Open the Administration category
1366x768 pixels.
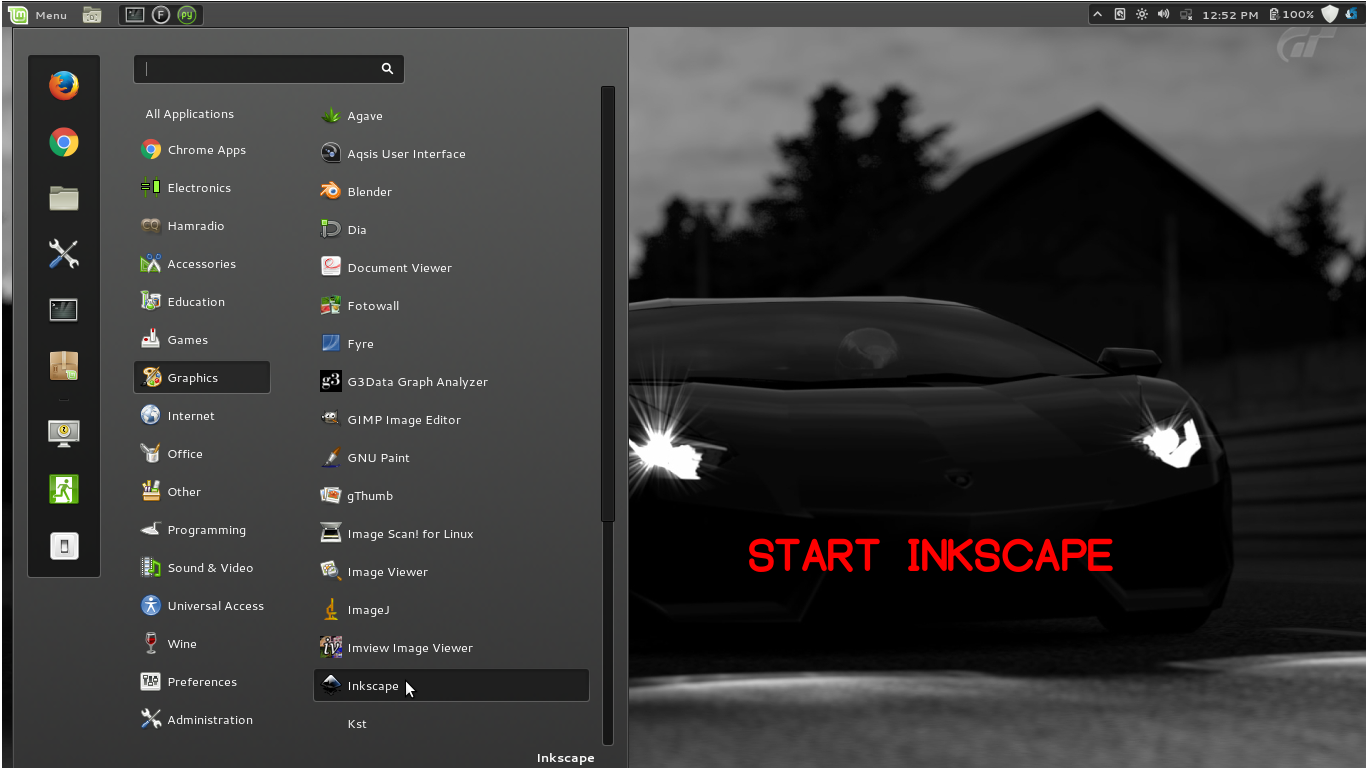(x=202, y=720)
